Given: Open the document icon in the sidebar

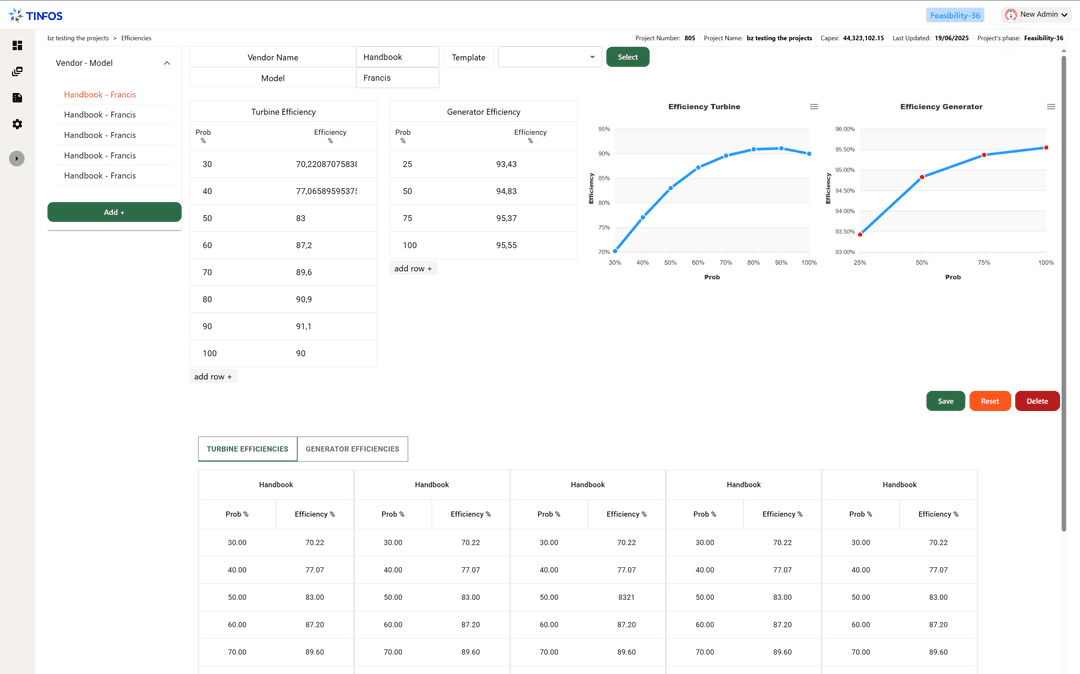Looking at the screenshot, I should [x=17, y=98].
